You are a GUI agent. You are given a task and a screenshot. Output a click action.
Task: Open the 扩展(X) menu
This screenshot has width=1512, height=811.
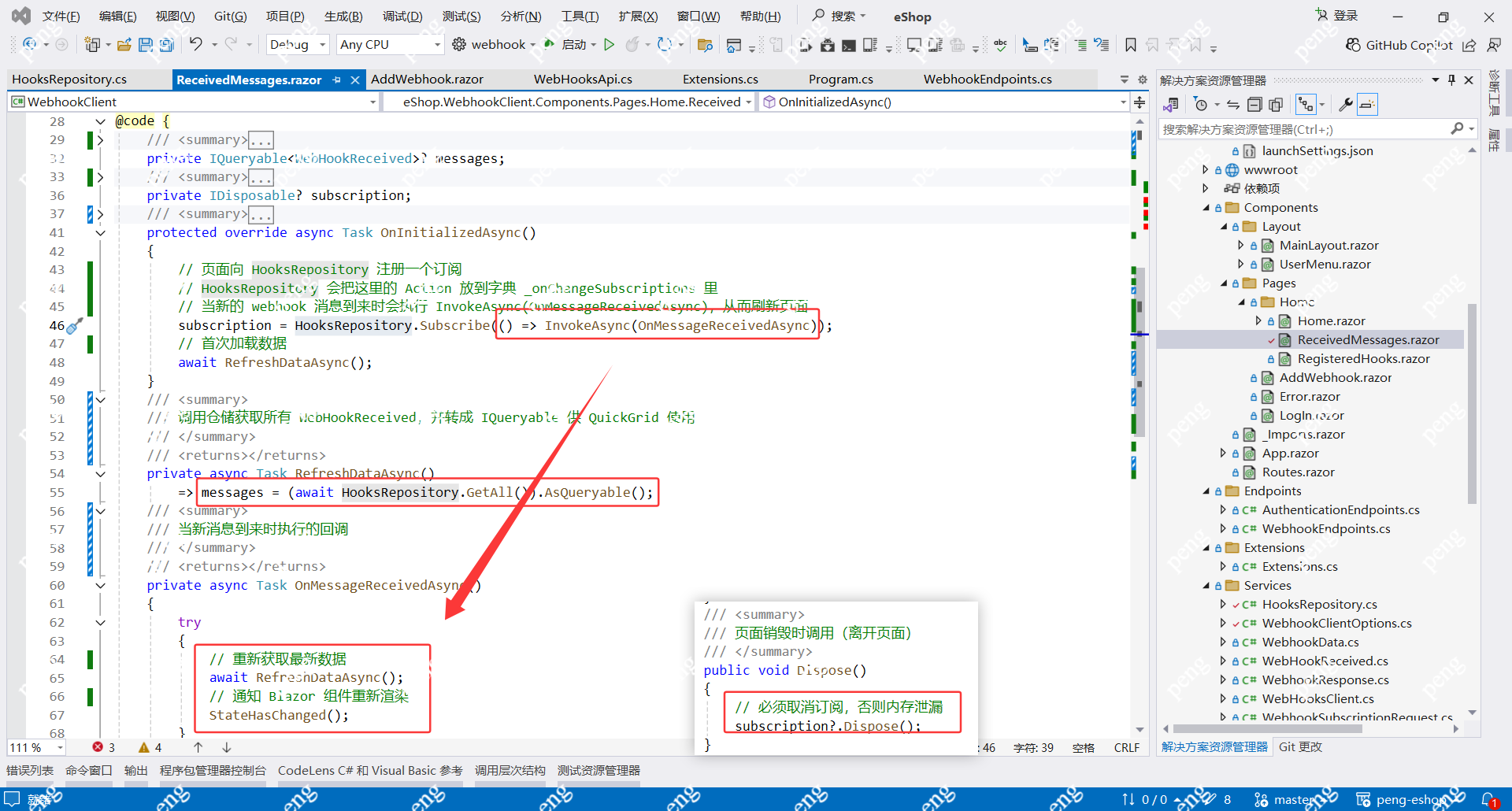coord(638,17)
